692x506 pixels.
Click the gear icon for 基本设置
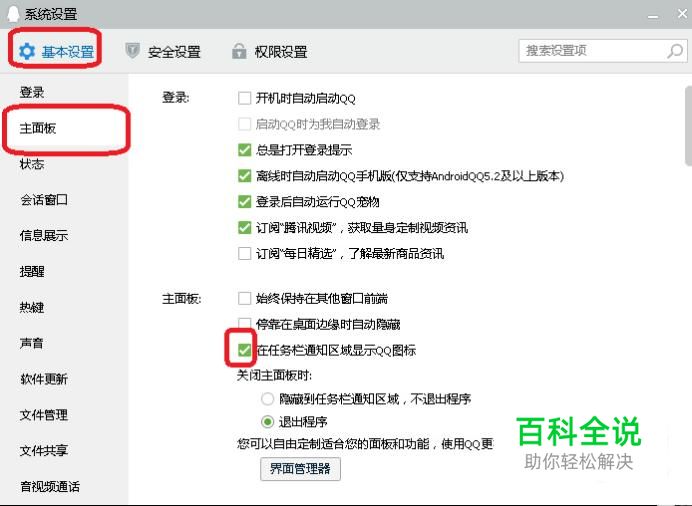[27, 52]
